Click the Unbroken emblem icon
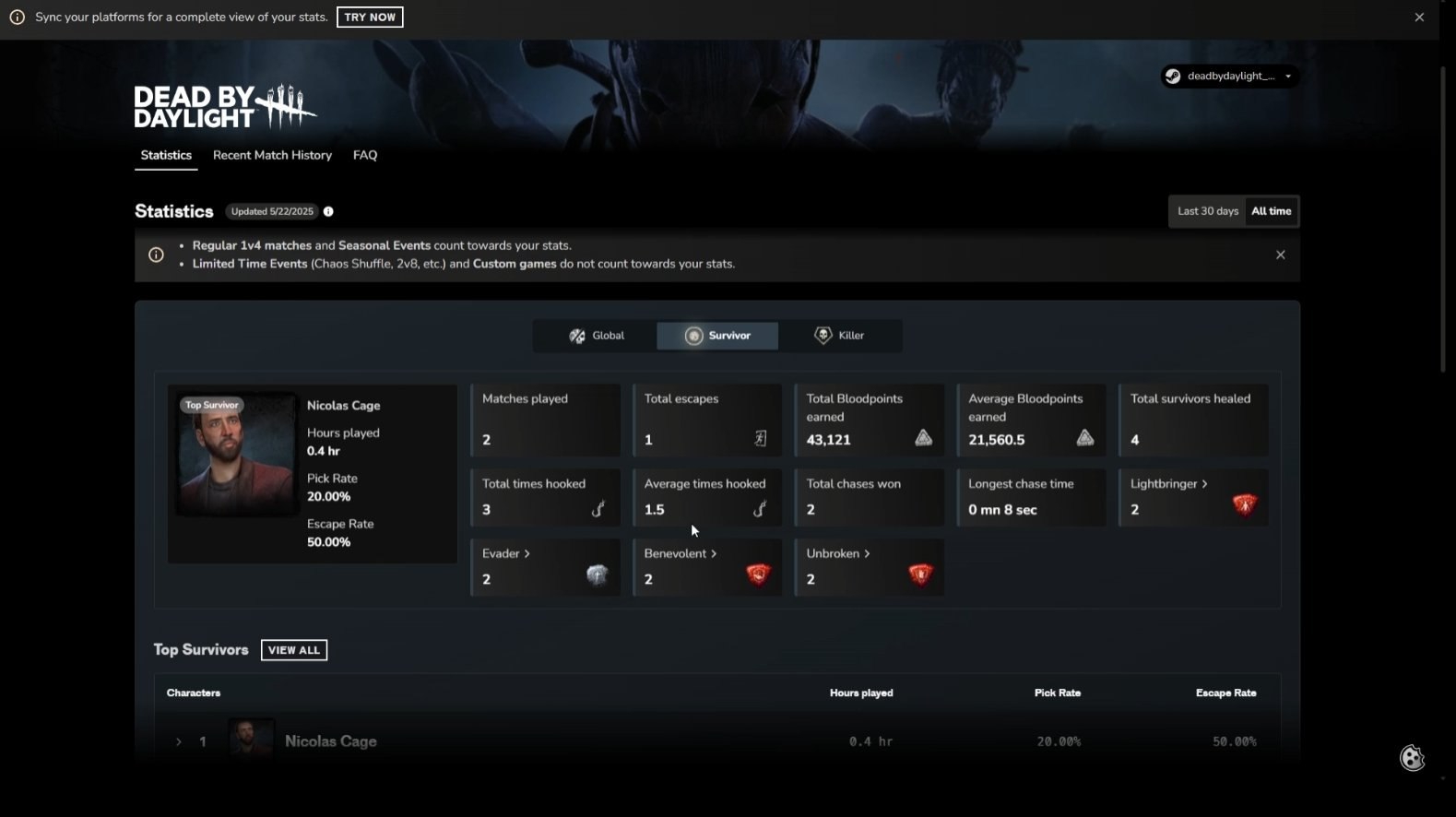1456x817 pixels. tap(921, 575)
